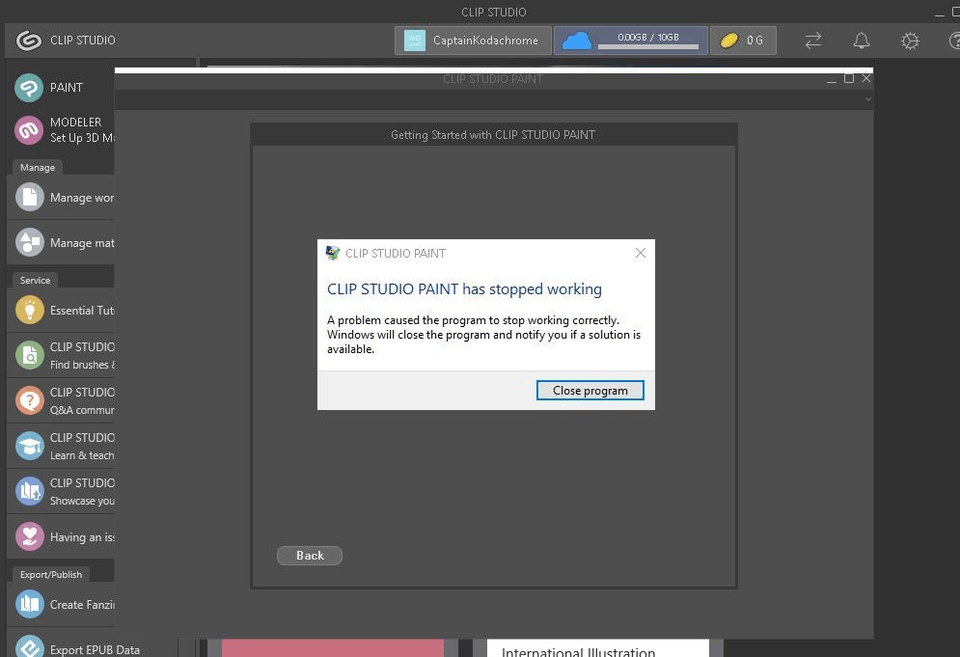Click the Service section label
Viewport: 960px width, 657px height.
[35, 280]
